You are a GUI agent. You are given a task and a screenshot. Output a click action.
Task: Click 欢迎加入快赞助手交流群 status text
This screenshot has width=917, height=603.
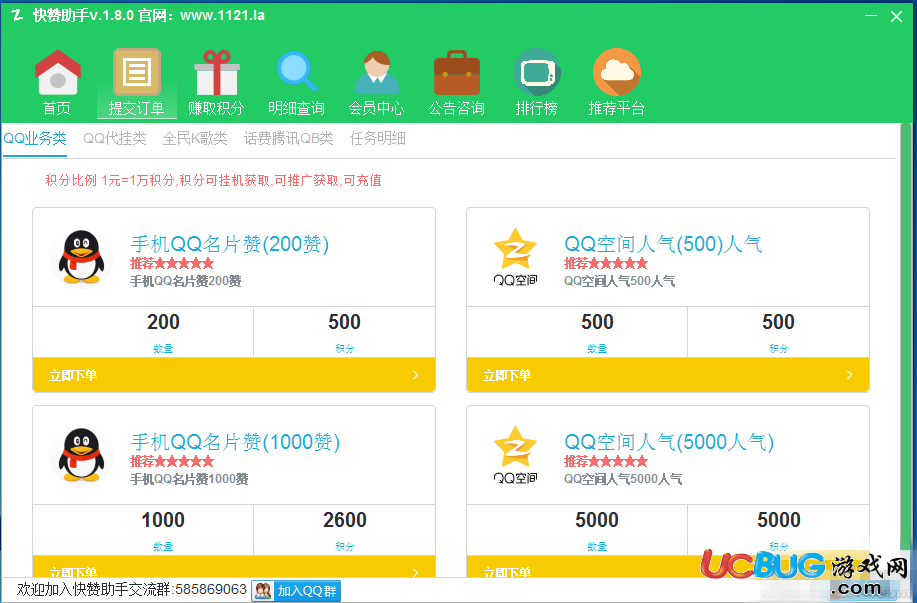pyautogui.click(x=132, y=589)
